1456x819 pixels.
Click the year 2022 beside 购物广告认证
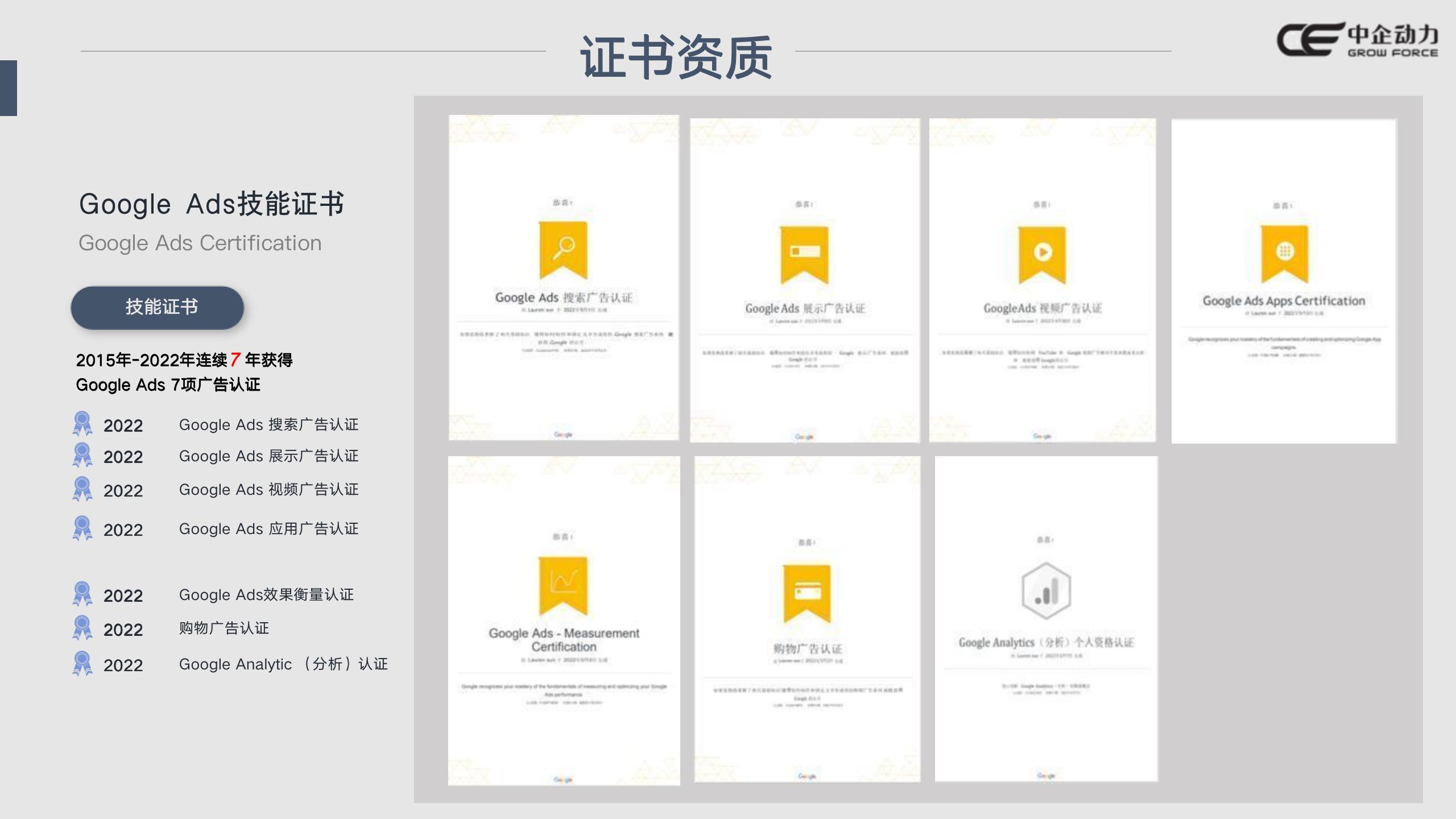[123, 630]
